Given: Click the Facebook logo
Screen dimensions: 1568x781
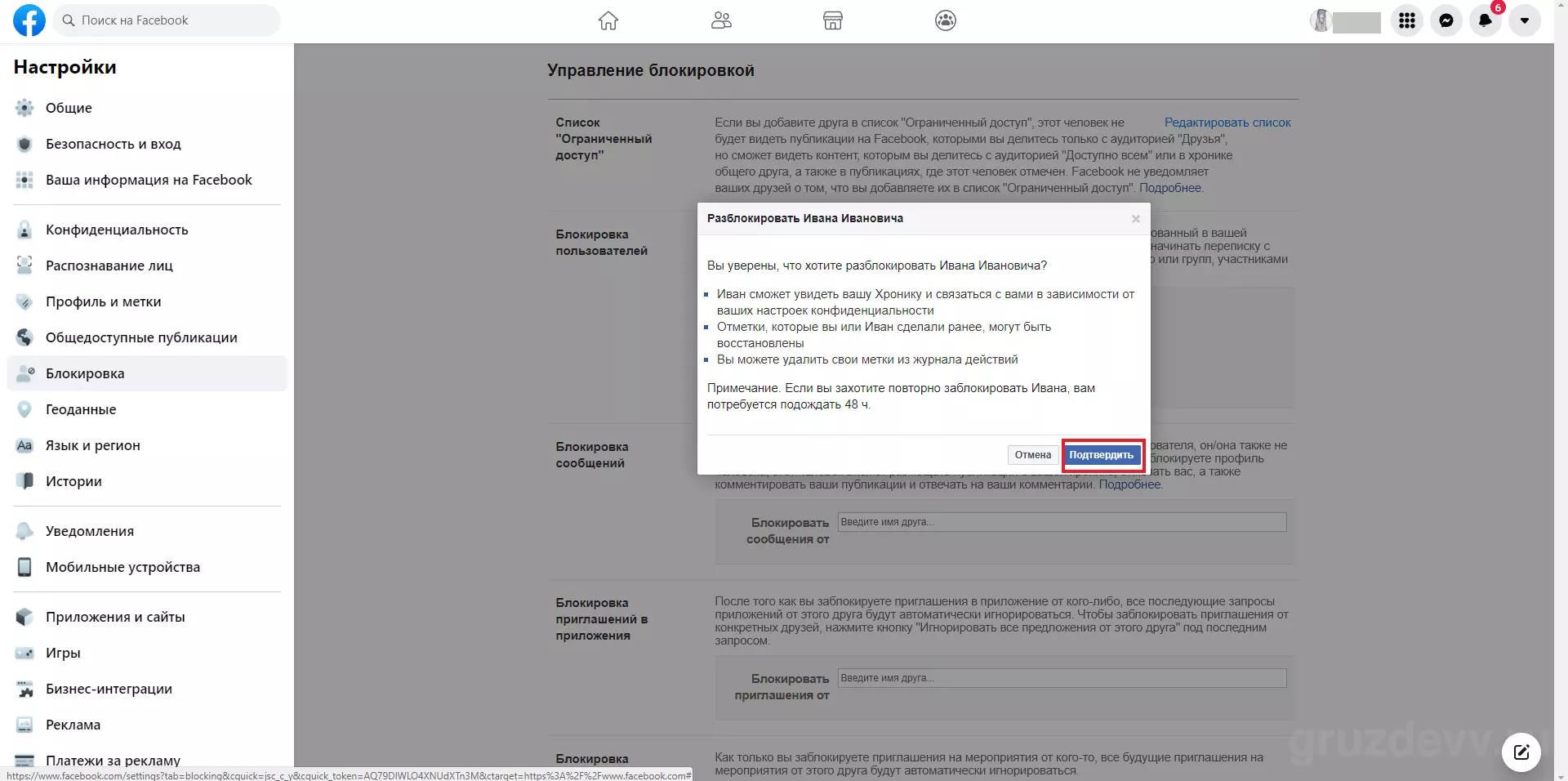Looking at the screenshot, I should click(29, 20).
